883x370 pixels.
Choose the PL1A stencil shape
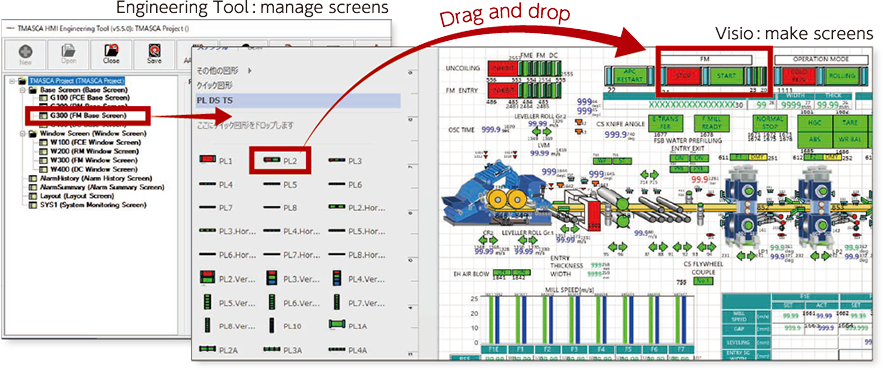[346, 325]
